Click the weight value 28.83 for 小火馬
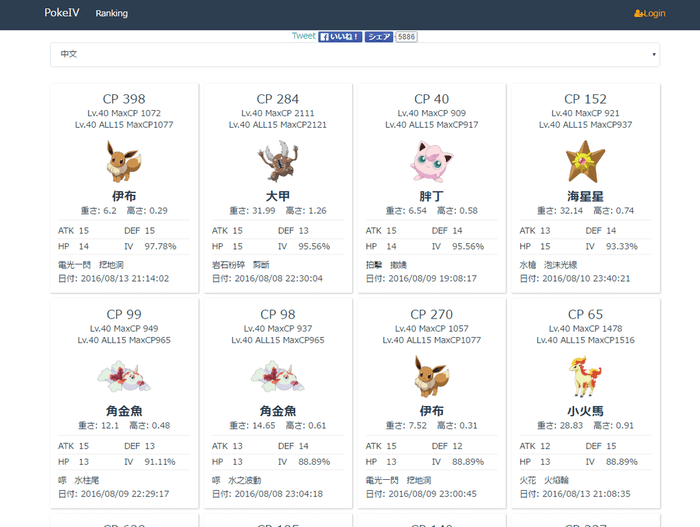 (x=571, y=426)
